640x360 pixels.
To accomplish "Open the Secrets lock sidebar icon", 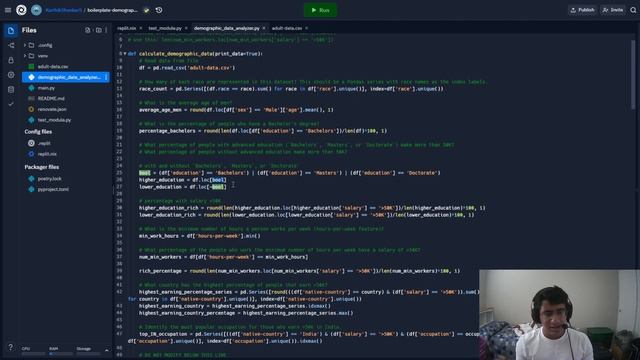I will (x=11, y=60).
